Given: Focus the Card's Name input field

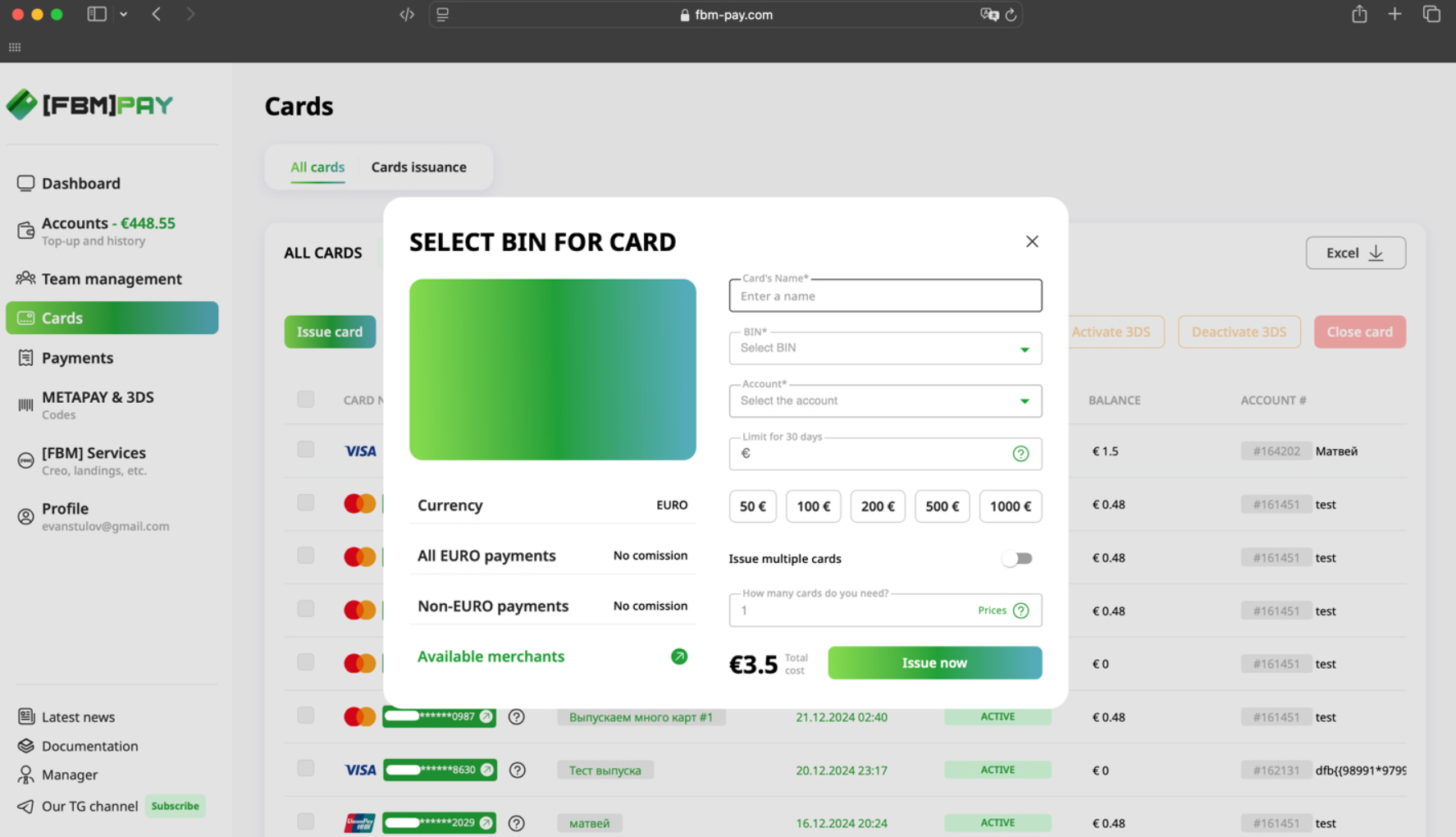Looking at the screenshot, I should (x=885, y=296).
